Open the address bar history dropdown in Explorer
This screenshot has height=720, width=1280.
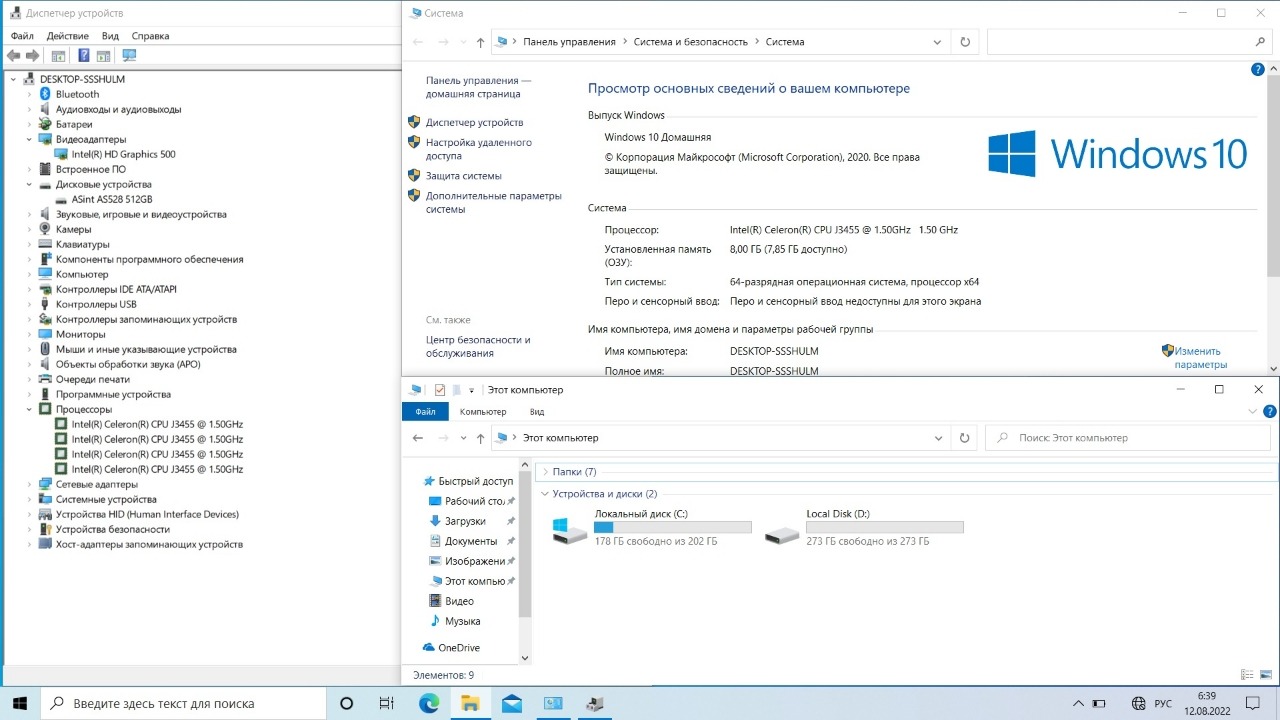pyautogui.click(x=937, y=438)
